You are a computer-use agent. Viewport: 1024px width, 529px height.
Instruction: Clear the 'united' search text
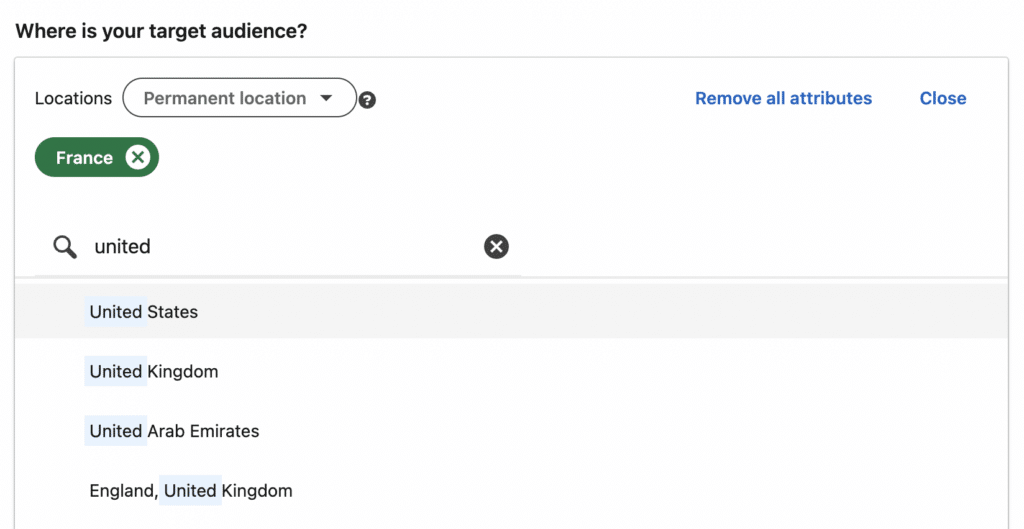tap(496, 246)
